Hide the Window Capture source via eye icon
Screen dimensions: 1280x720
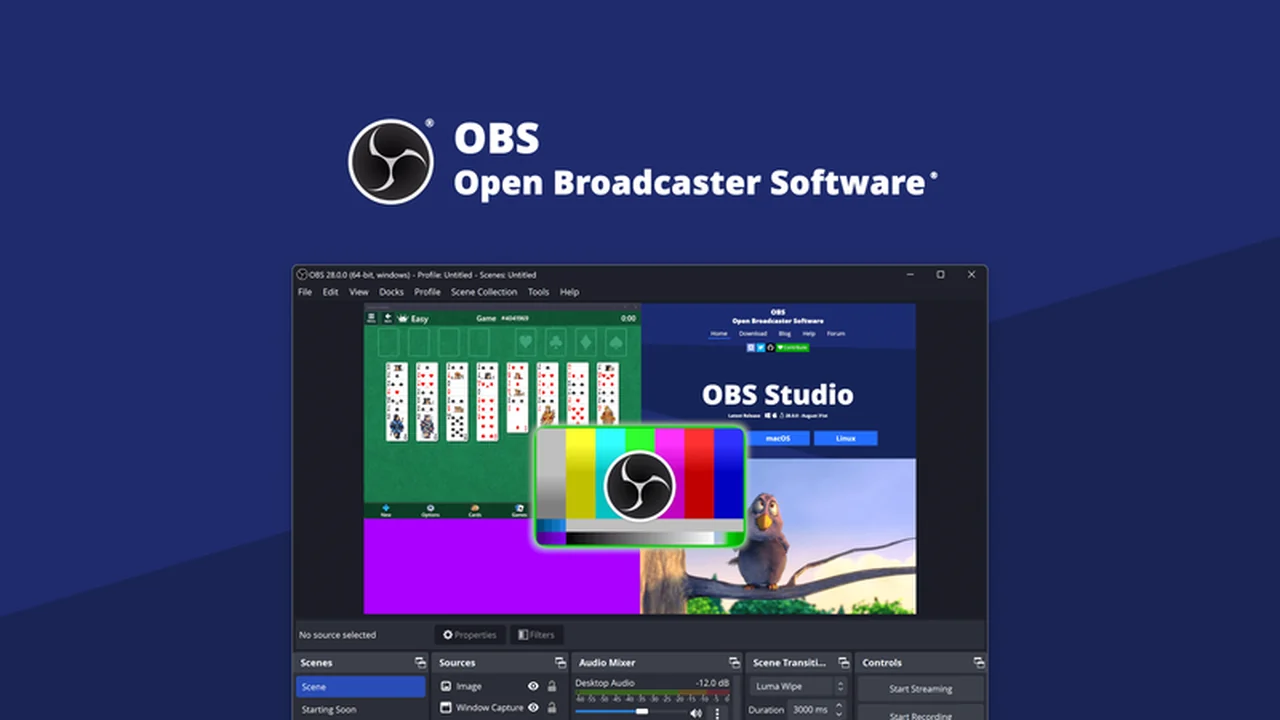coord(533,708)
